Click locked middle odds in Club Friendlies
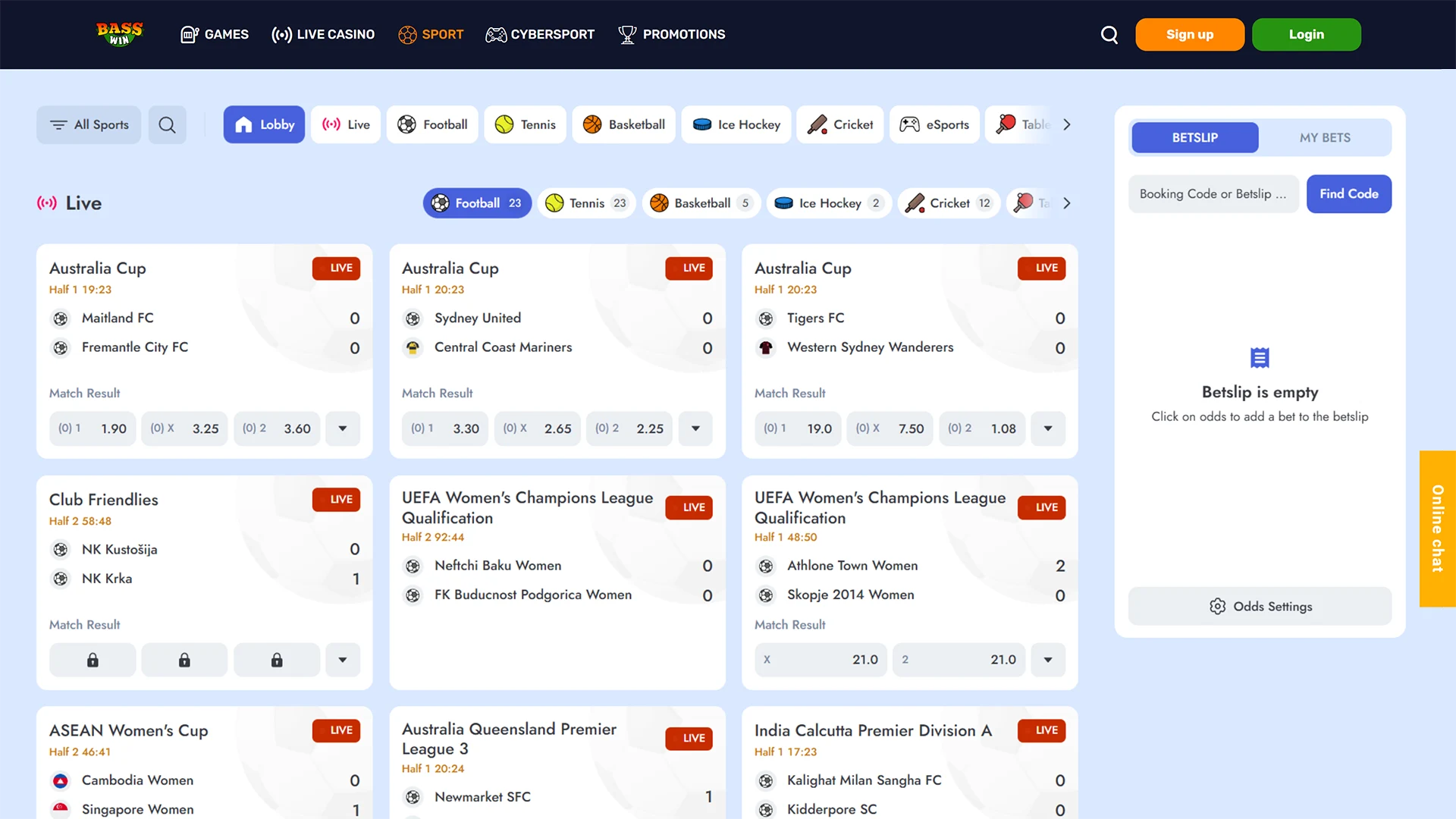The image size is (1456, 819). pos(184,660)
